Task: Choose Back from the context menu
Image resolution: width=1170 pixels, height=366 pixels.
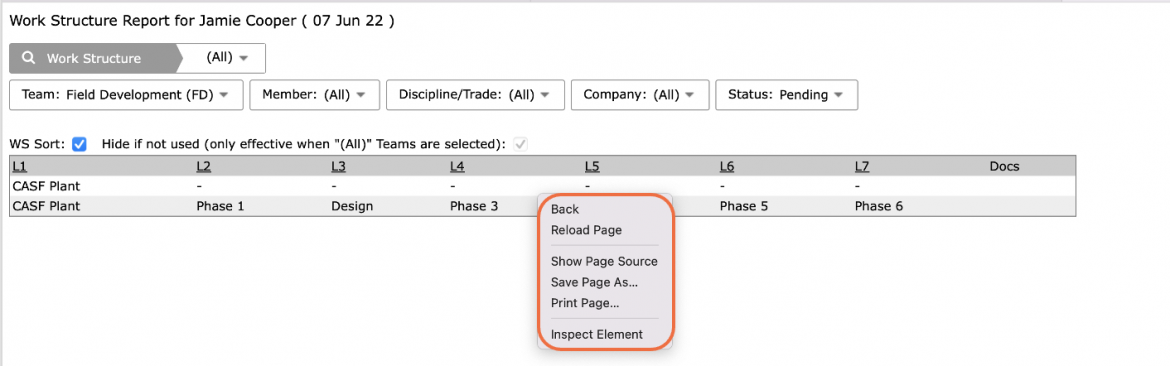Action: [565, 209]
